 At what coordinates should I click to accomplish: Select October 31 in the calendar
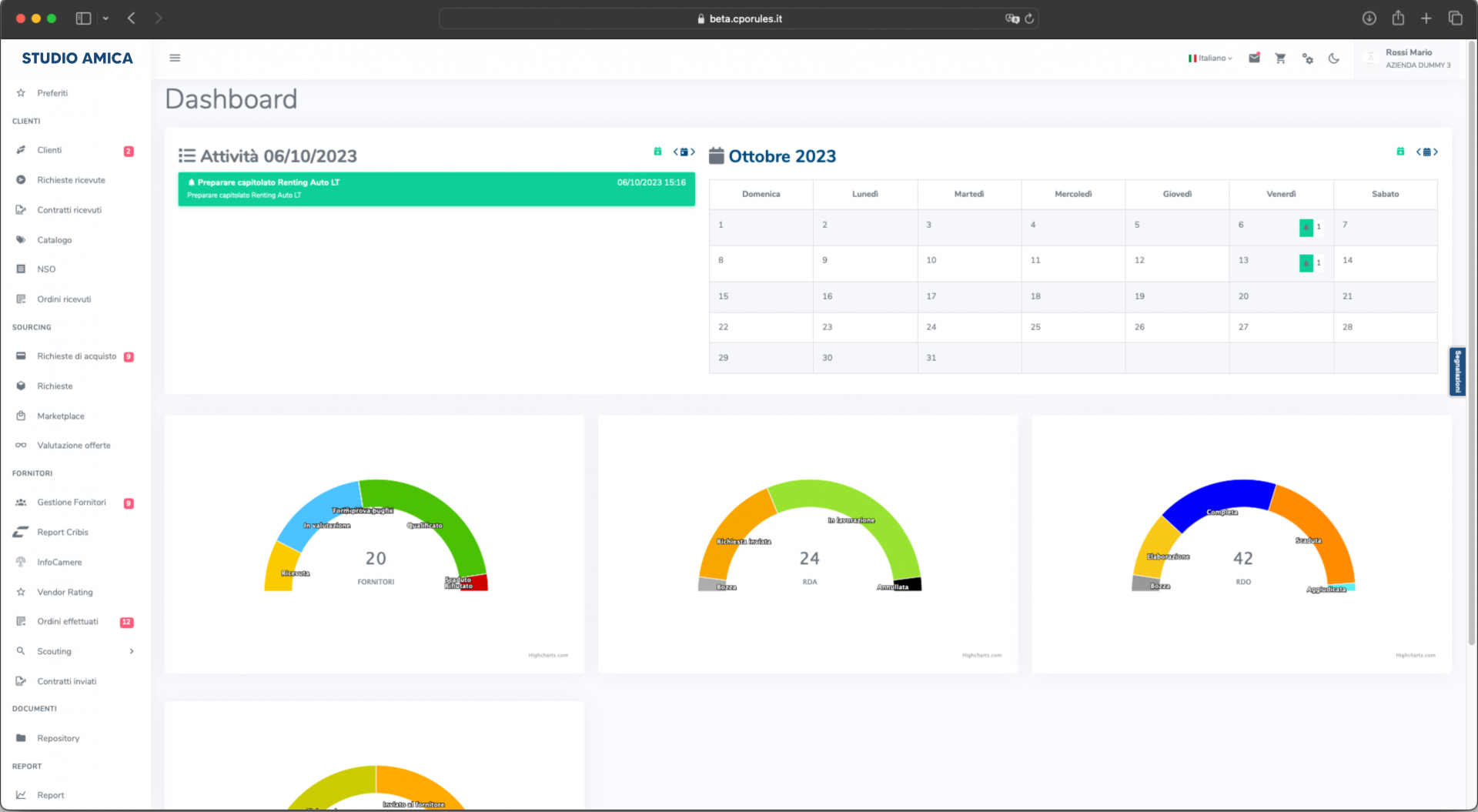[x=969, y=359]
